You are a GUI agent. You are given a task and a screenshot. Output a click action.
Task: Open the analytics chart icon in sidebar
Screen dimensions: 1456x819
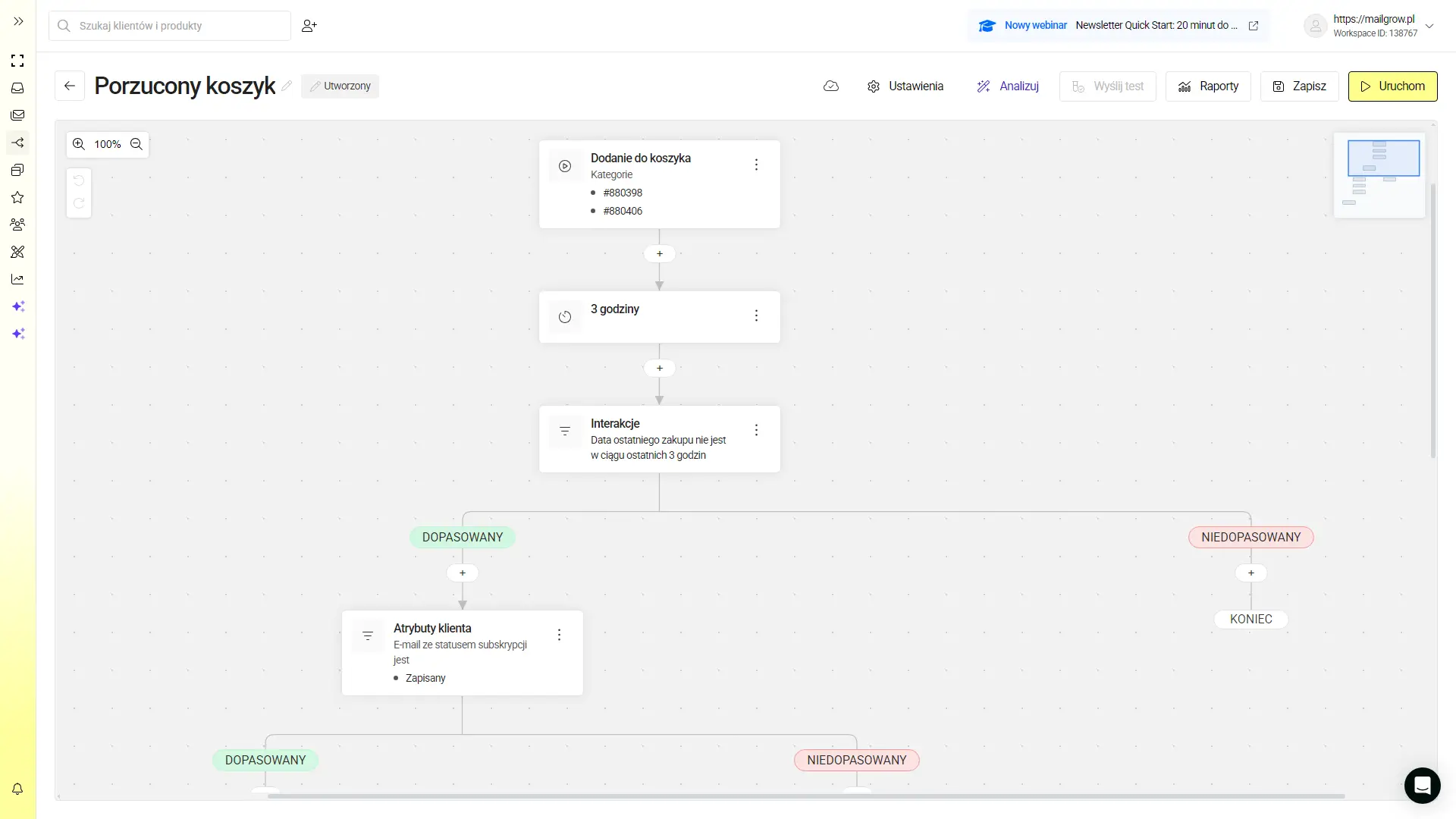click(x=17, y=279)
